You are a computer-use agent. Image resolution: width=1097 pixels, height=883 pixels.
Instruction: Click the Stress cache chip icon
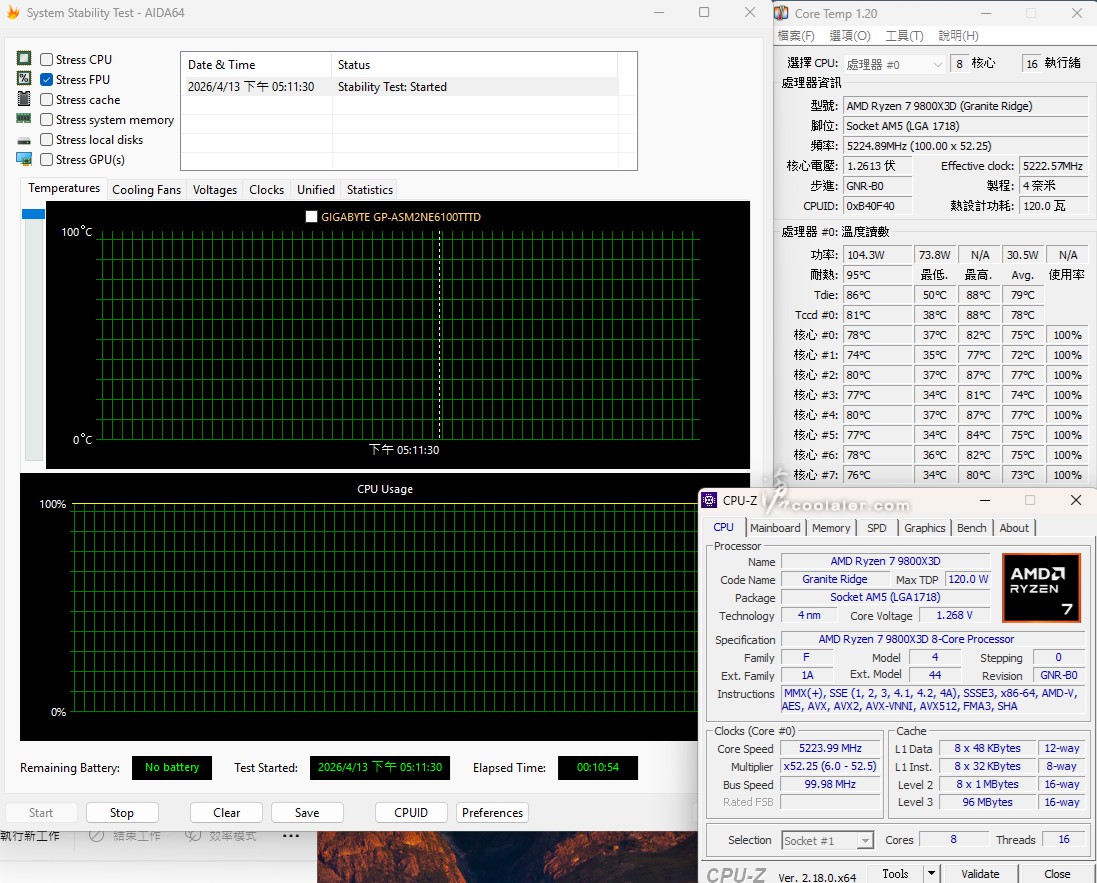tap(24, 99)
